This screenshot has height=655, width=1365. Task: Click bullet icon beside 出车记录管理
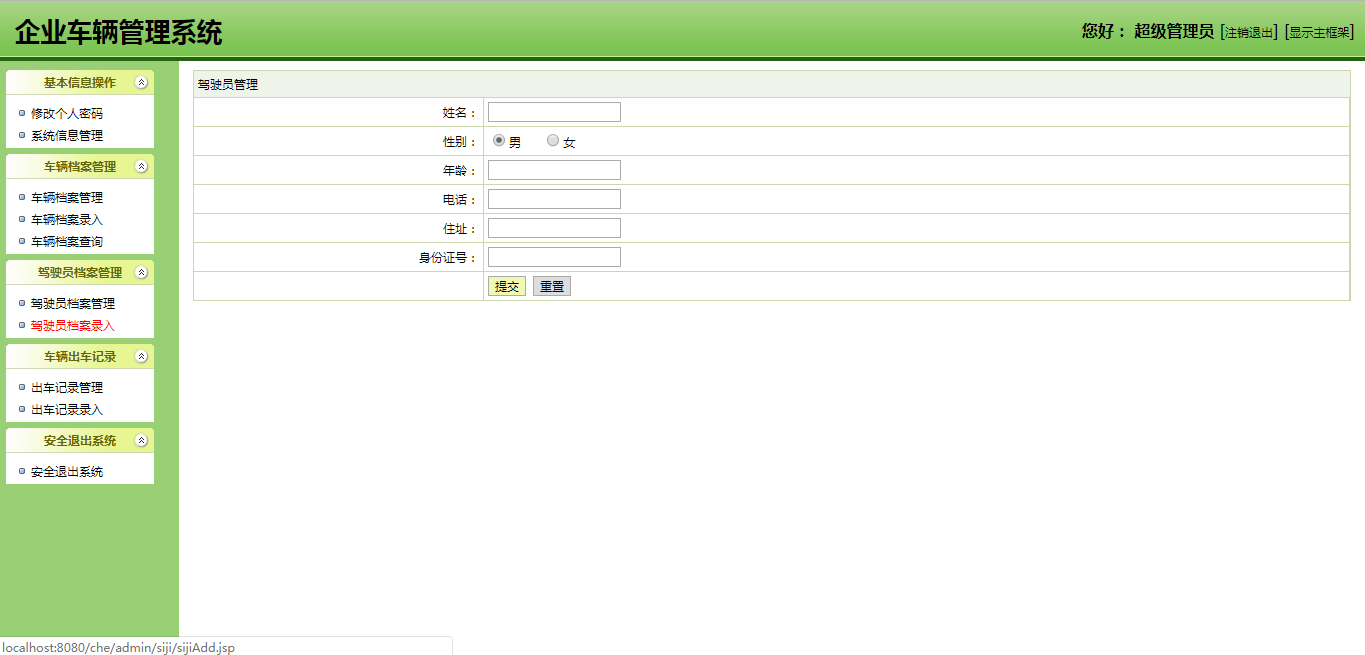(x=22, y=387)
